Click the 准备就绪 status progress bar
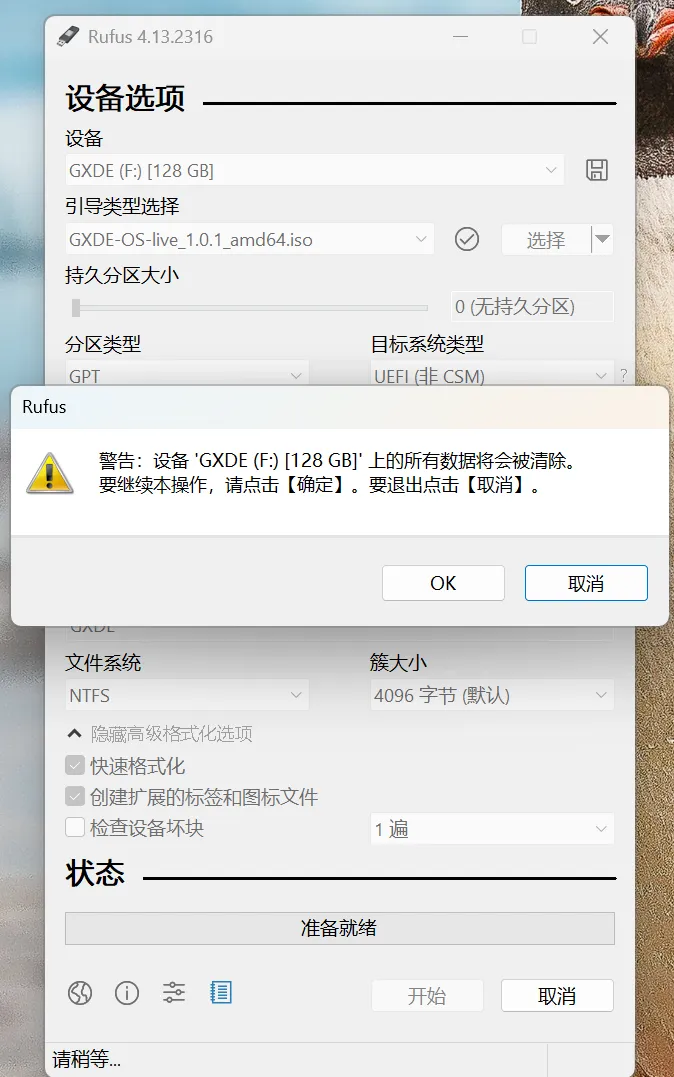674x1077 pixels. point(339,928)
